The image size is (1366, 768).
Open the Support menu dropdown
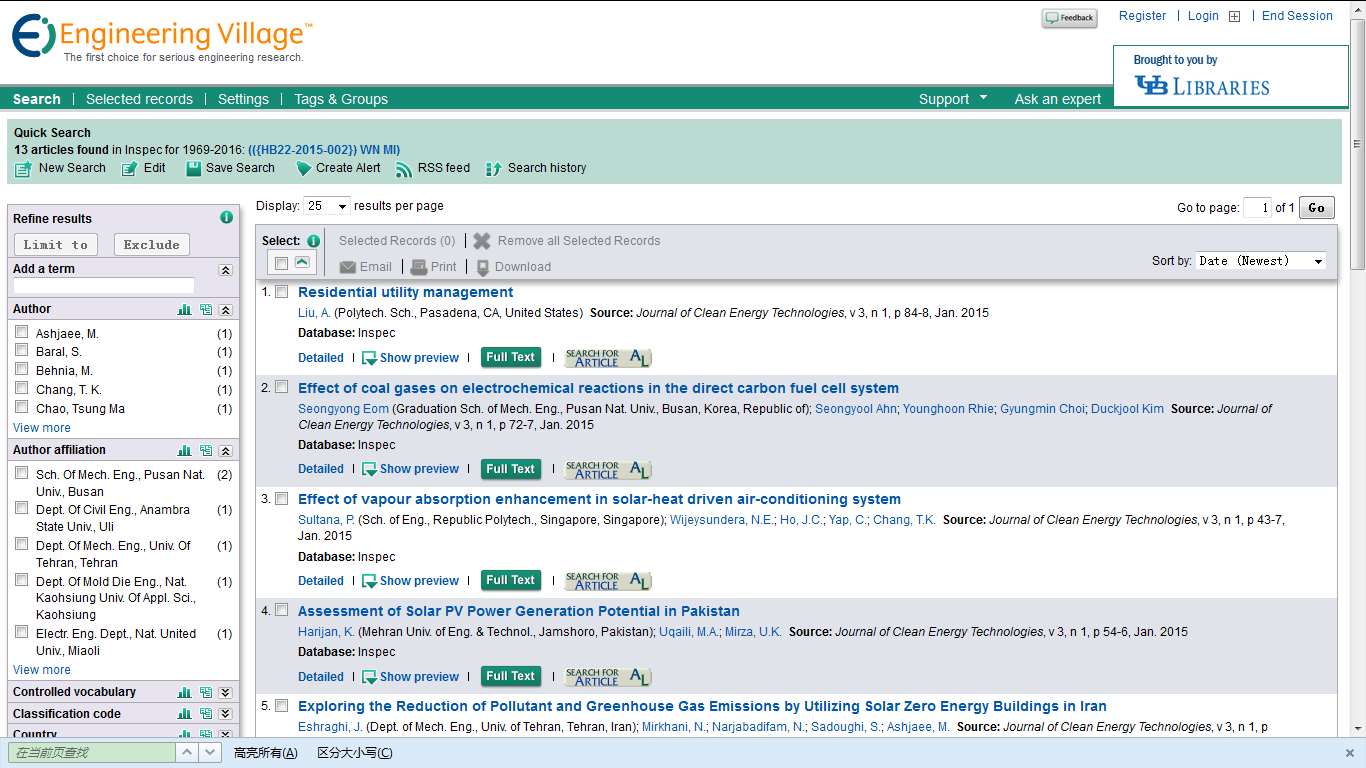[952, 99]
